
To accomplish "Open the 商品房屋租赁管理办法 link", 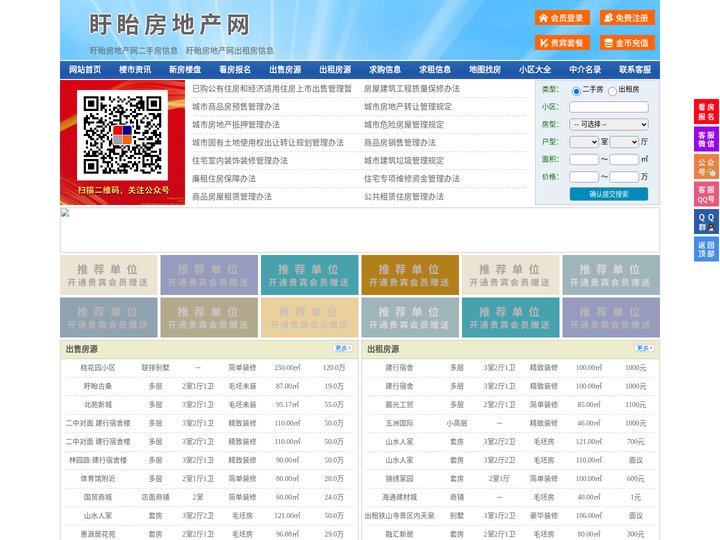I will (x=232, y=197).
